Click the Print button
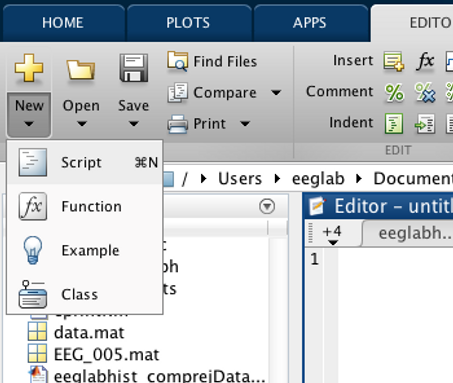This screenshot has height=383, width=453. tap(197, 124)
